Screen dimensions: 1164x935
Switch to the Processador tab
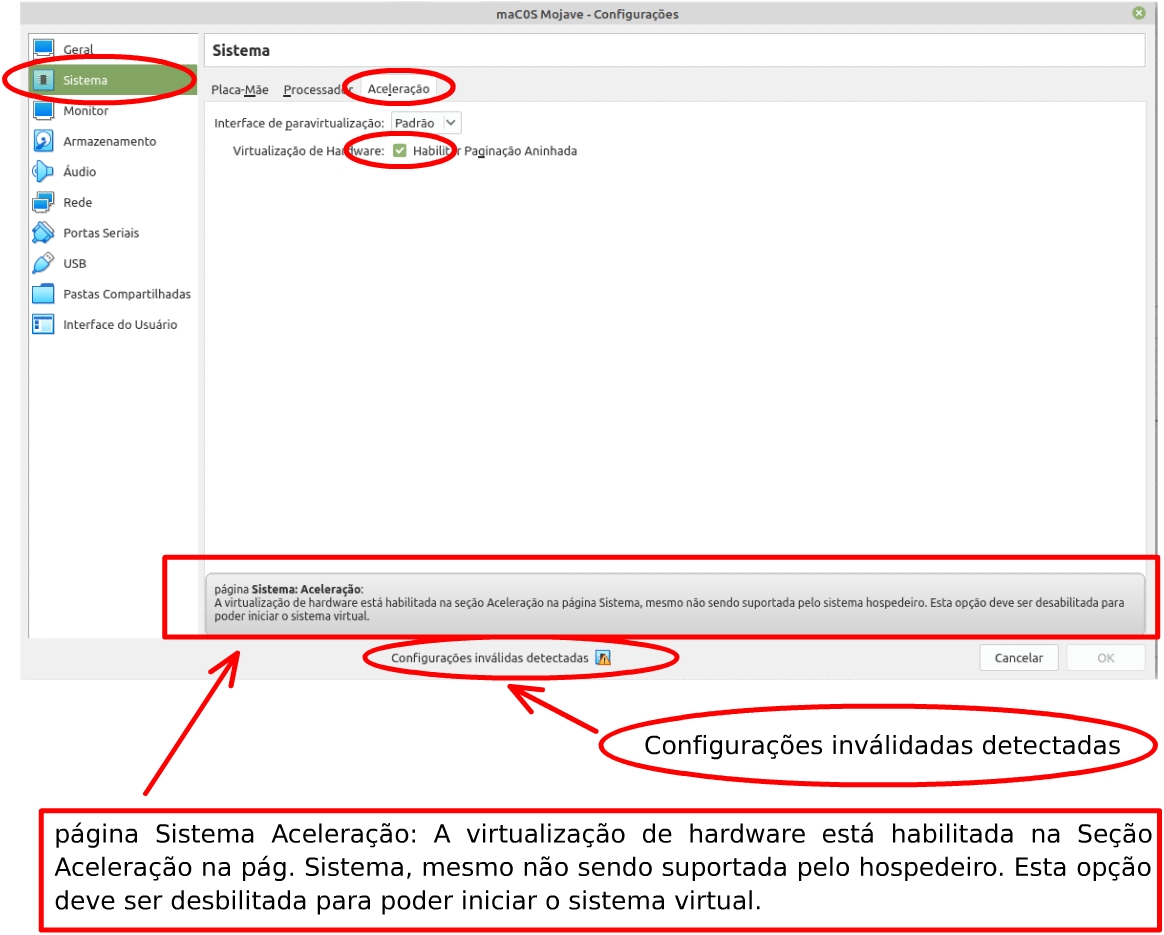tap(316, 89)
